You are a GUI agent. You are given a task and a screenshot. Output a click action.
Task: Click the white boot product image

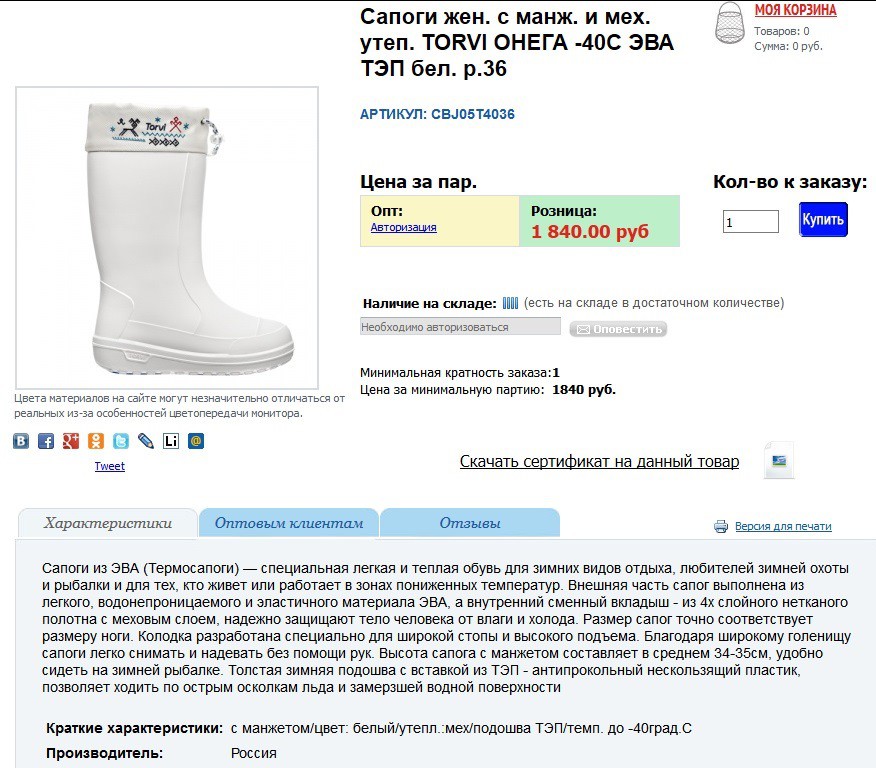point(167,238)
